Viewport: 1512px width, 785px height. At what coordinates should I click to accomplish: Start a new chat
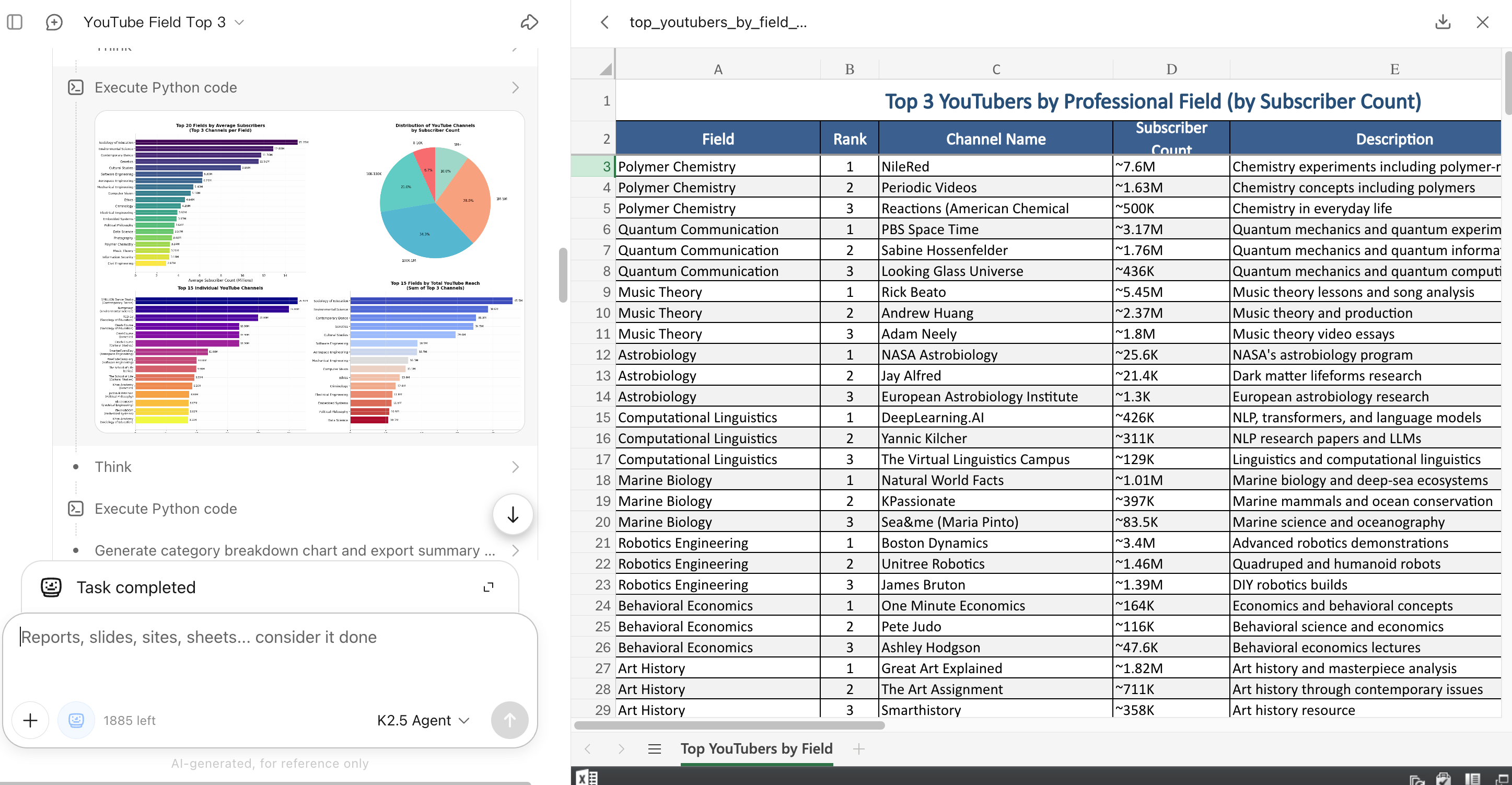(x=54, y=22)
